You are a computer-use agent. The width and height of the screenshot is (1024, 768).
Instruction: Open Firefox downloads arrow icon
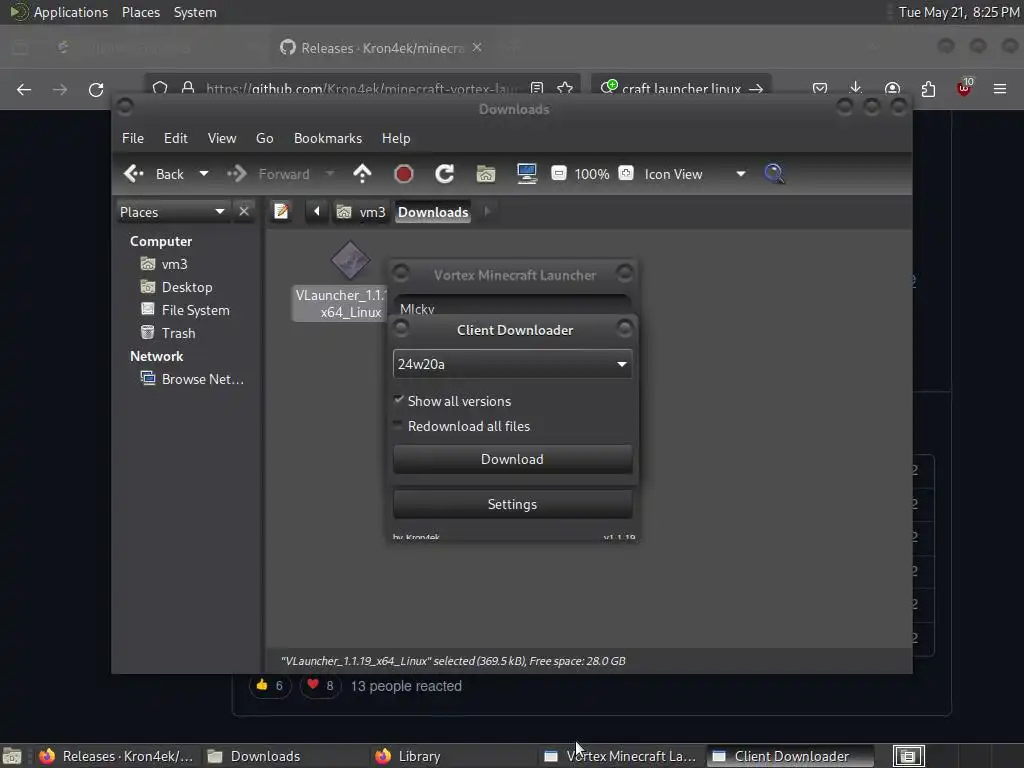pos(856,89)
